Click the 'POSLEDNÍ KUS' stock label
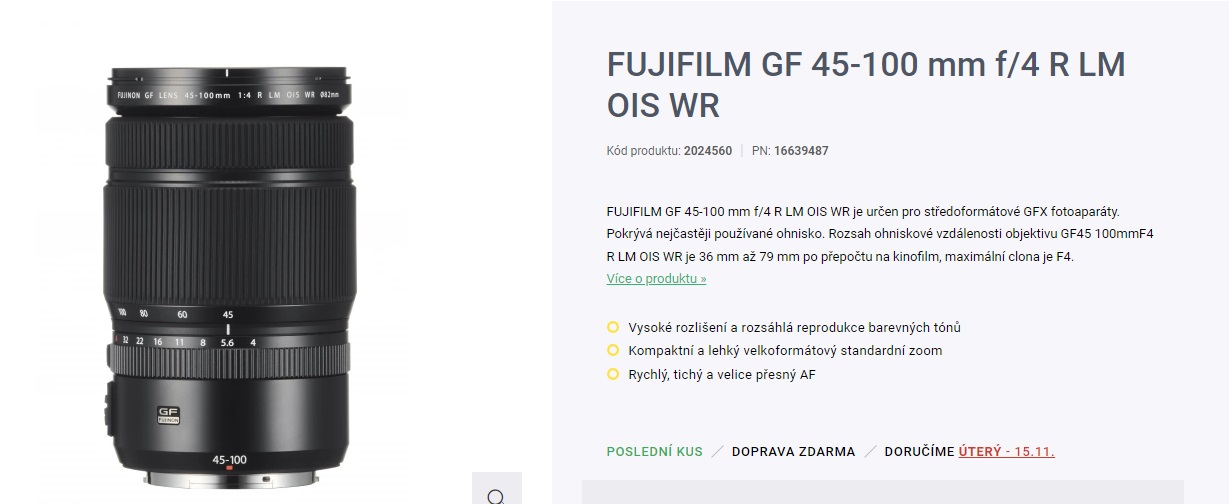Viewport: 1229px width, 504px height. [654, 452]
